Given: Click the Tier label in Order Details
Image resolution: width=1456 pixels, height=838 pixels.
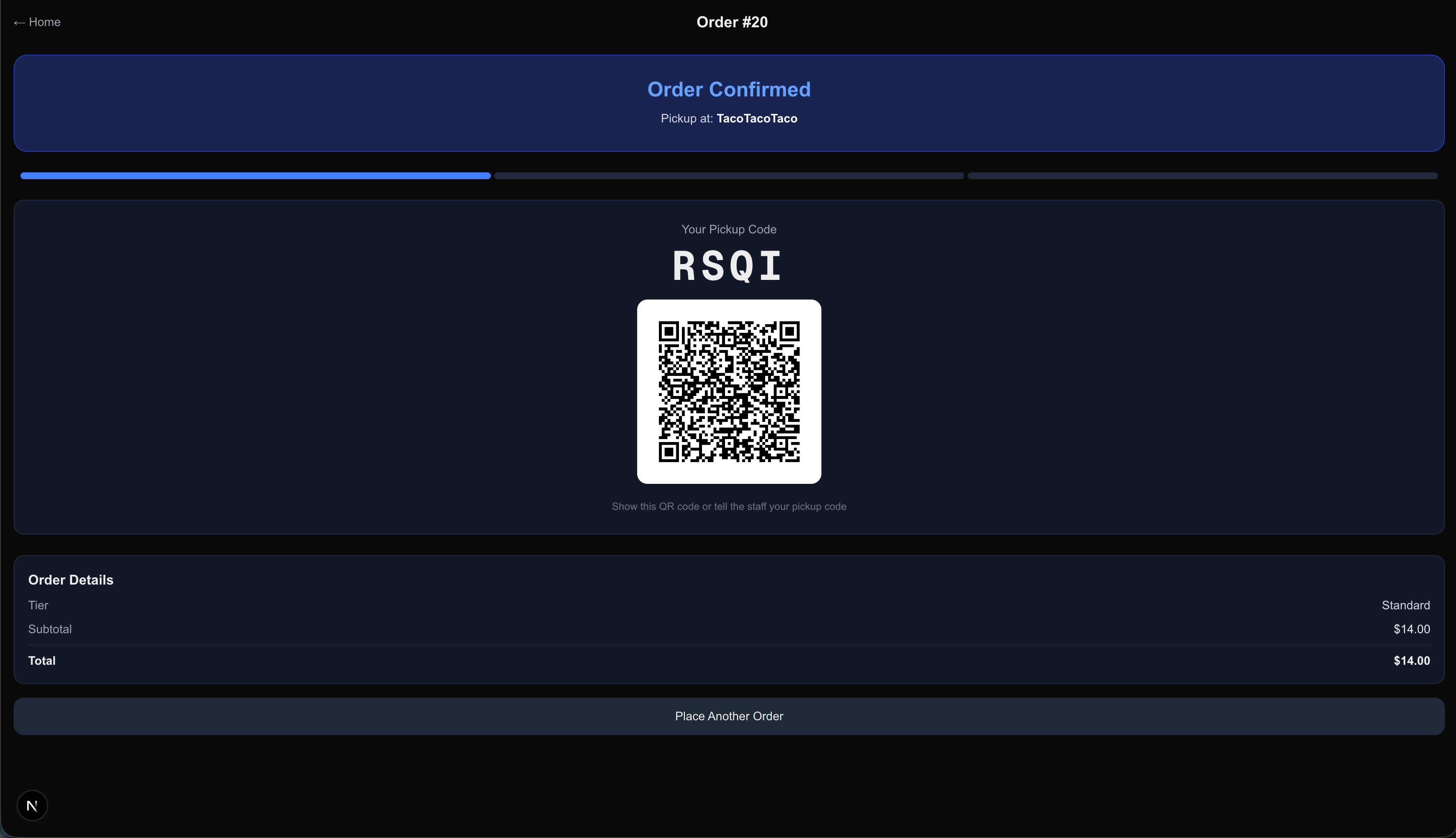Looking at the screenshot, I should point(38,605).
